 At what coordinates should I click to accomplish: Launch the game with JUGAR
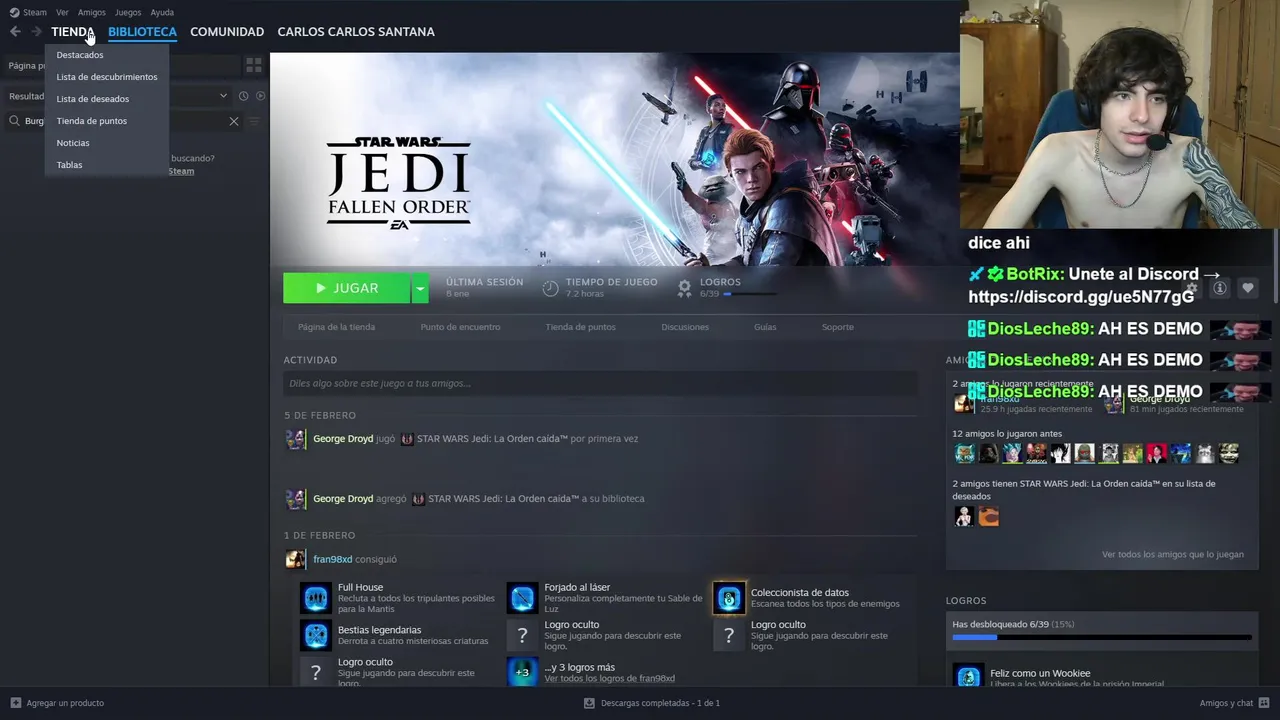[346, 288]
